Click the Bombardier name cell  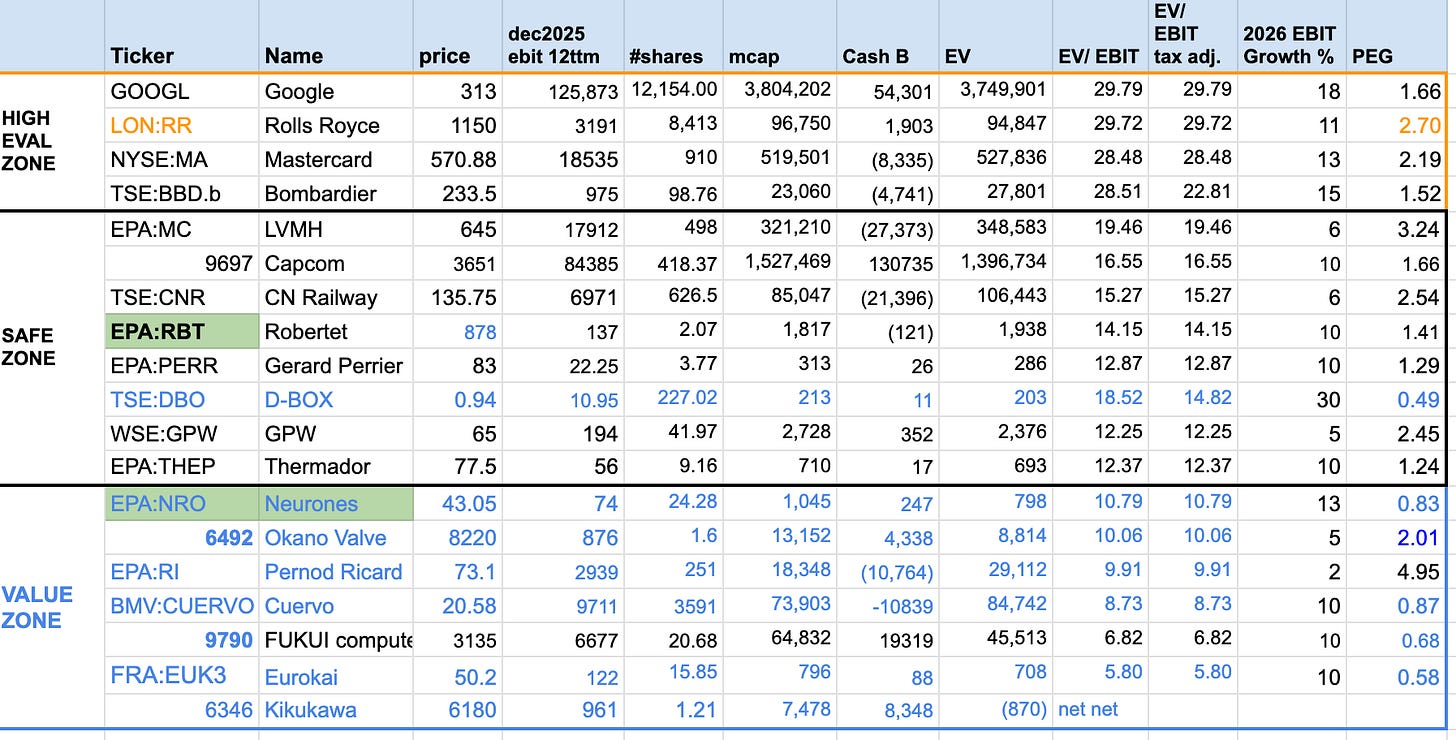pos(337,194)
